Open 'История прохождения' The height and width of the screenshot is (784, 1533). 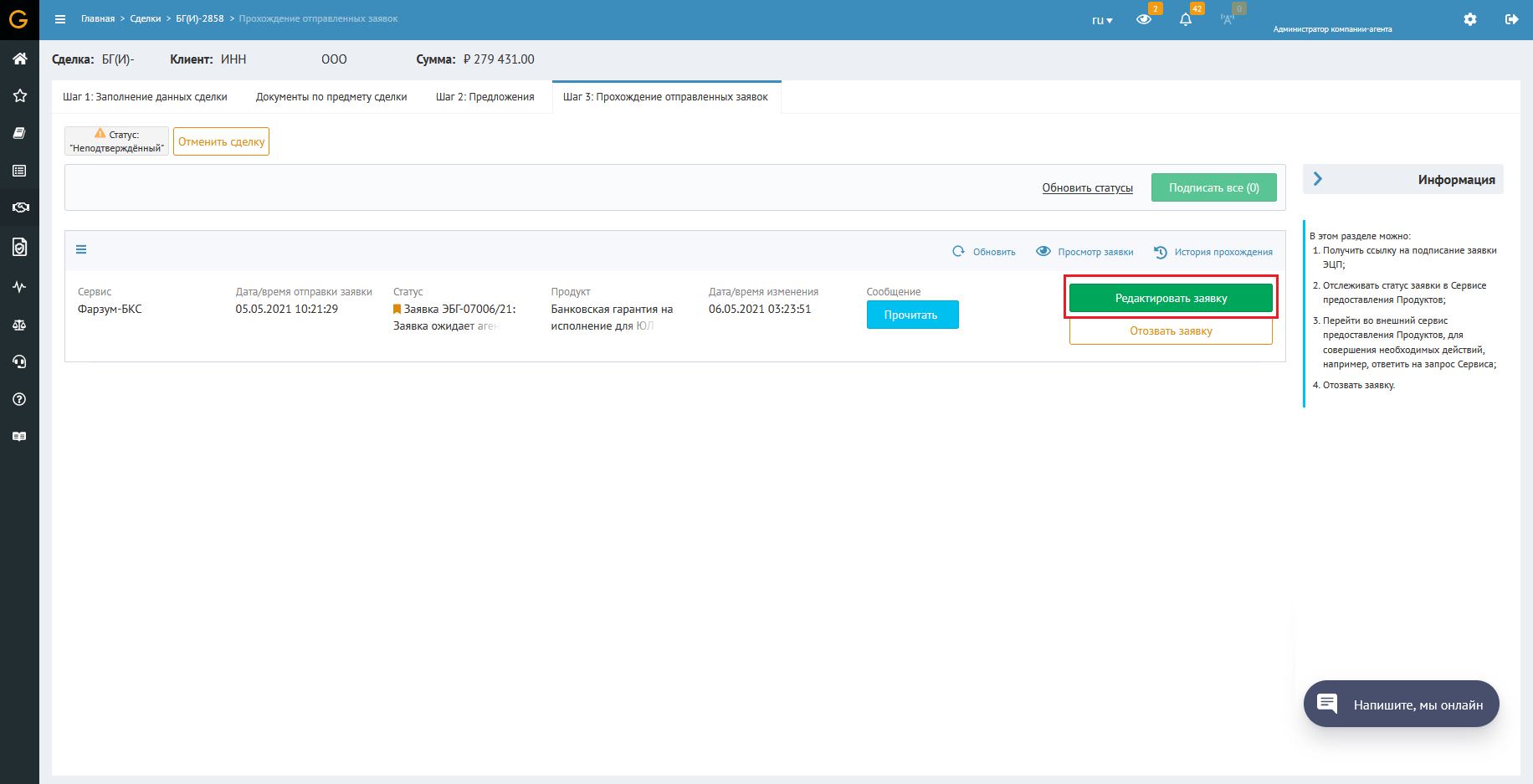[1213, 252]
